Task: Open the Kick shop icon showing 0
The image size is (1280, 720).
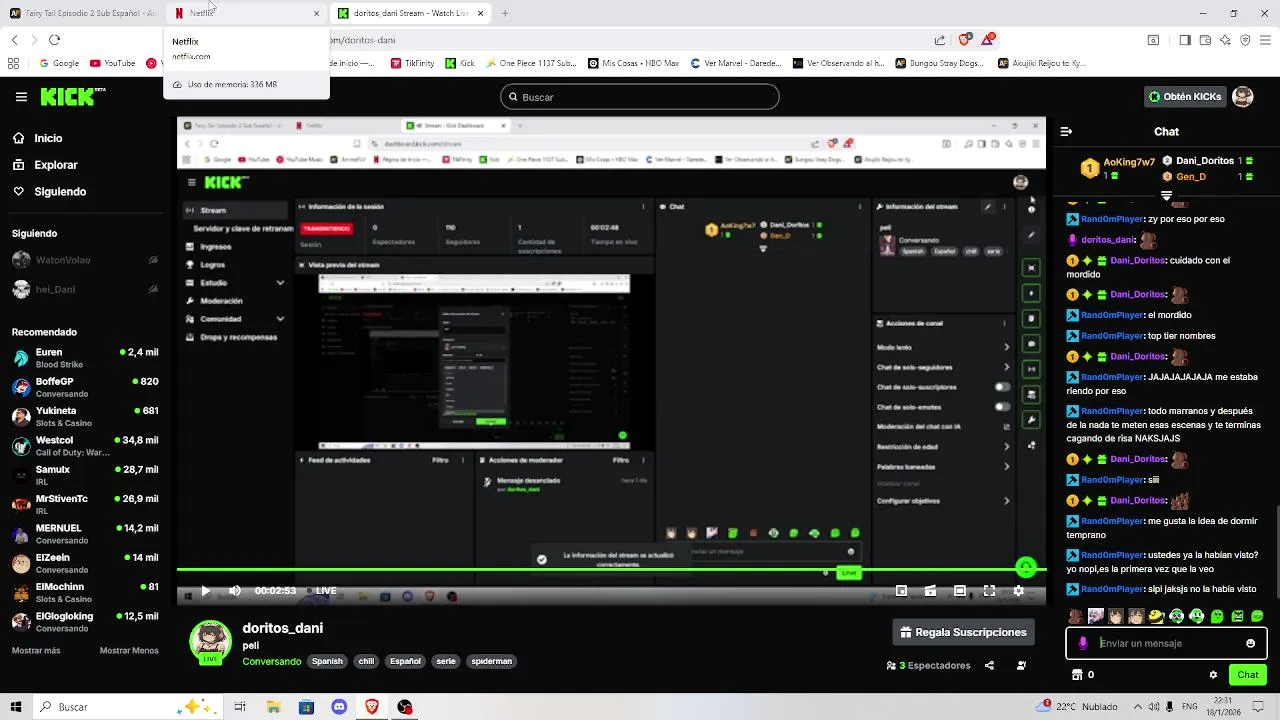Action: coord(1082,675)
